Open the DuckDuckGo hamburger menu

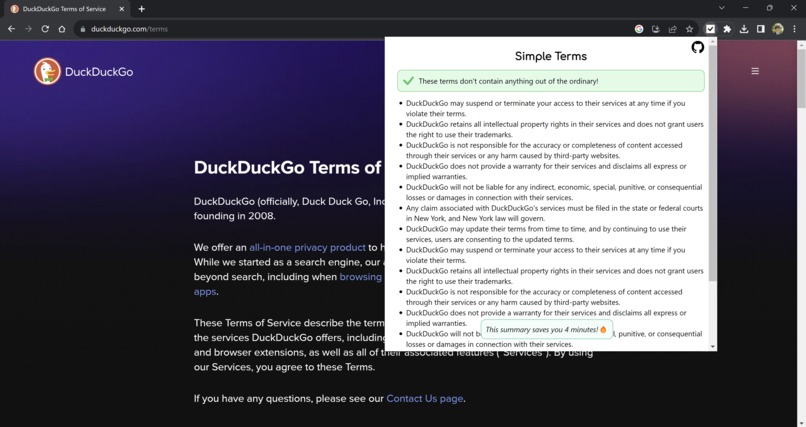pyautogui.click(x=755, y=71)
